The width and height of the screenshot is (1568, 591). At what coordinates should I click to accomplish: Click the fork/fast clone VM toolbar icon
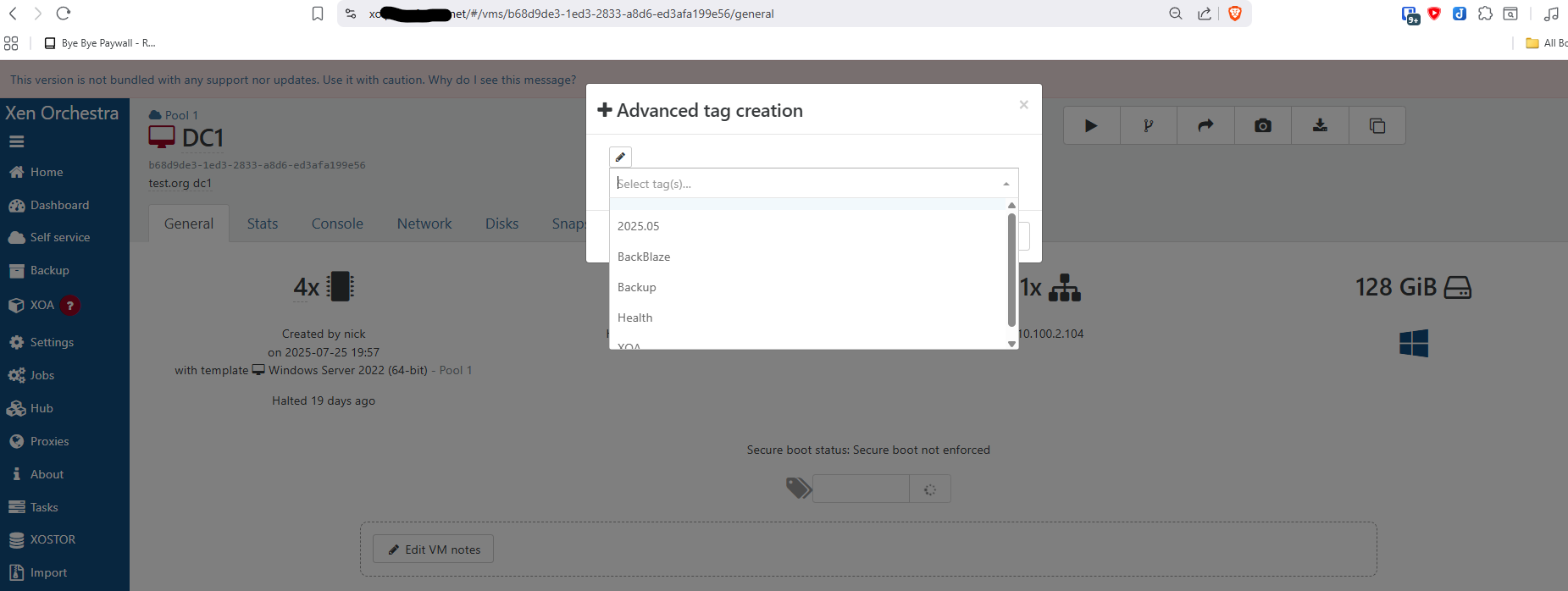1148,125
